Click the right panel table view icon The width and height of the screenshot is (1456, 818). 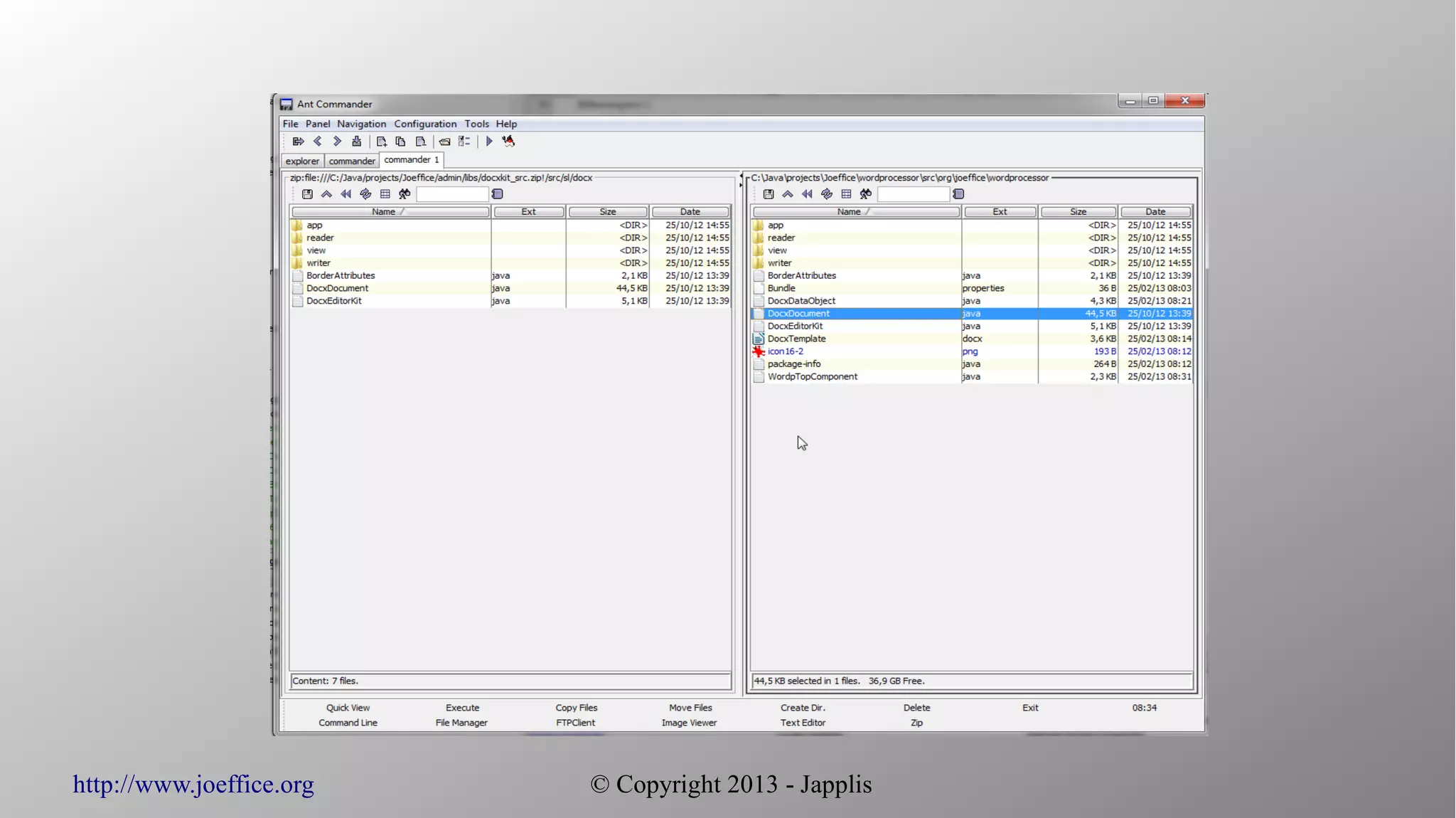[846, 194]
